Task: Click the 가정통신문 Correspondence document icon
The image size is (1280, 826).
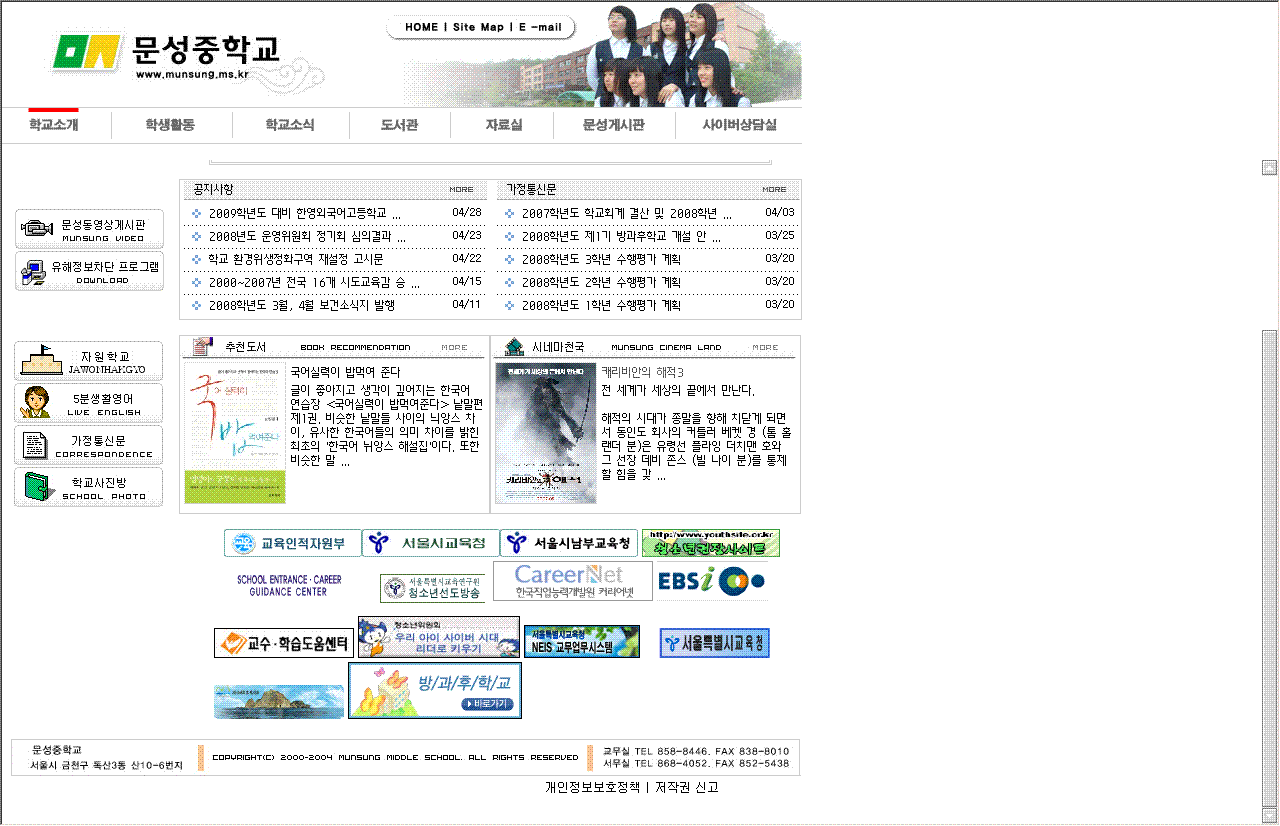Action: click(x=35, y=445)
